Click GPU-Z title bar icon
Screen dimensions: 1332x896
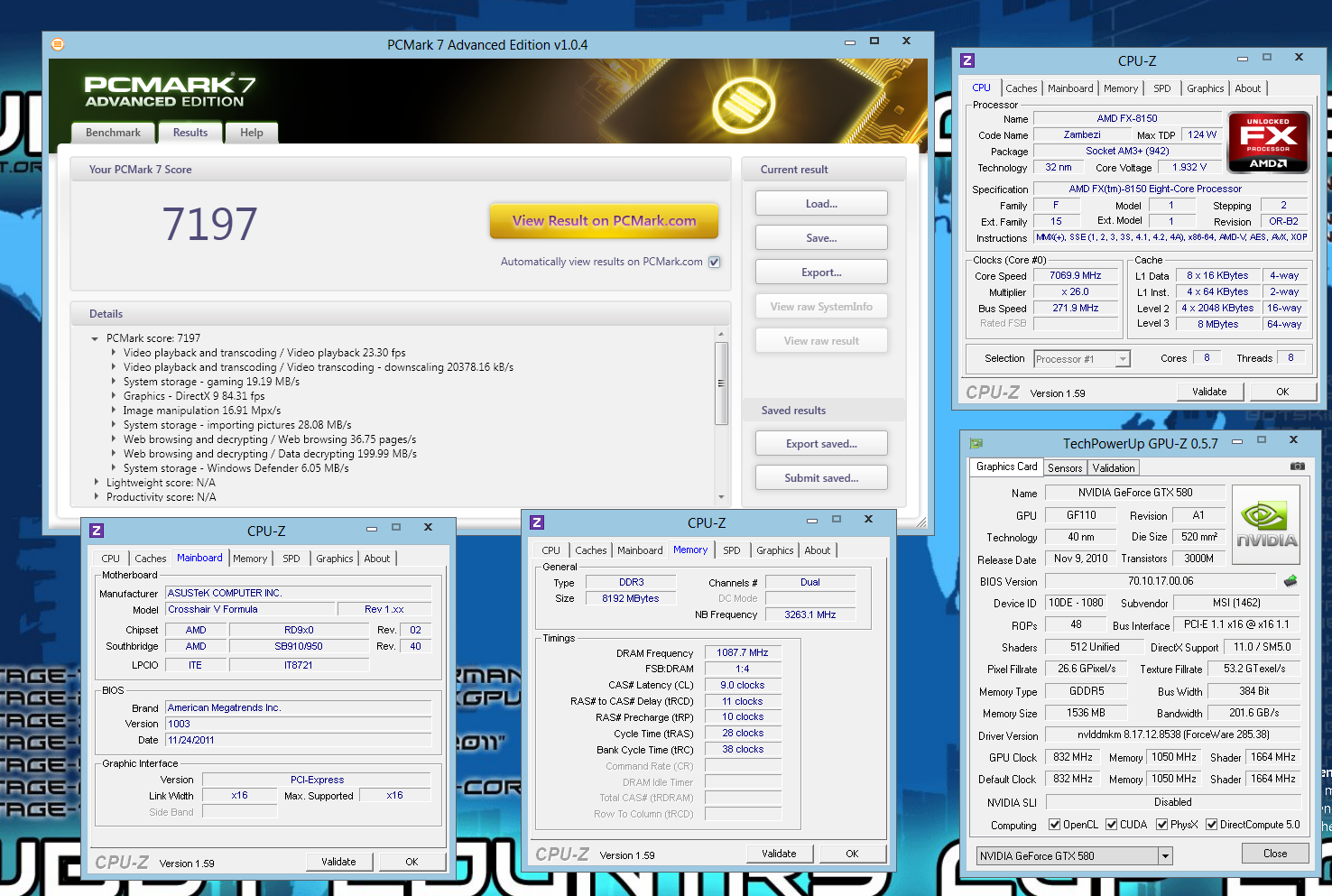pyautogui.click(x=976, y=443)
